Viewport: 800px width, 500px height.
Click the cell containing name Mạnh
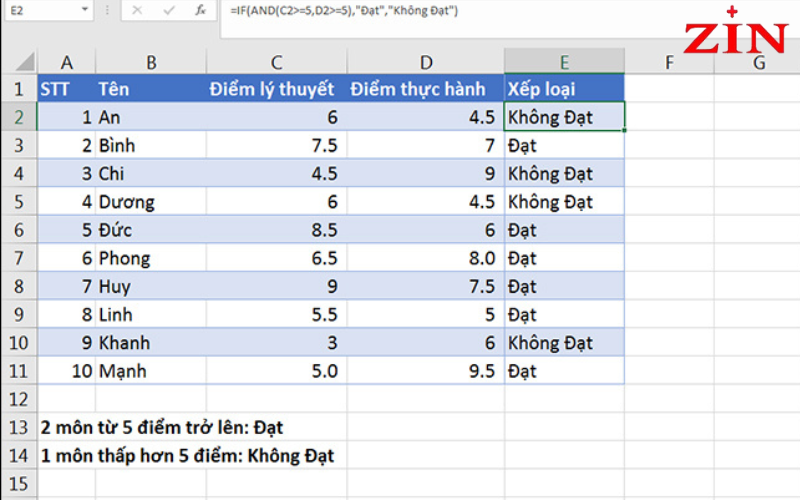151,370
